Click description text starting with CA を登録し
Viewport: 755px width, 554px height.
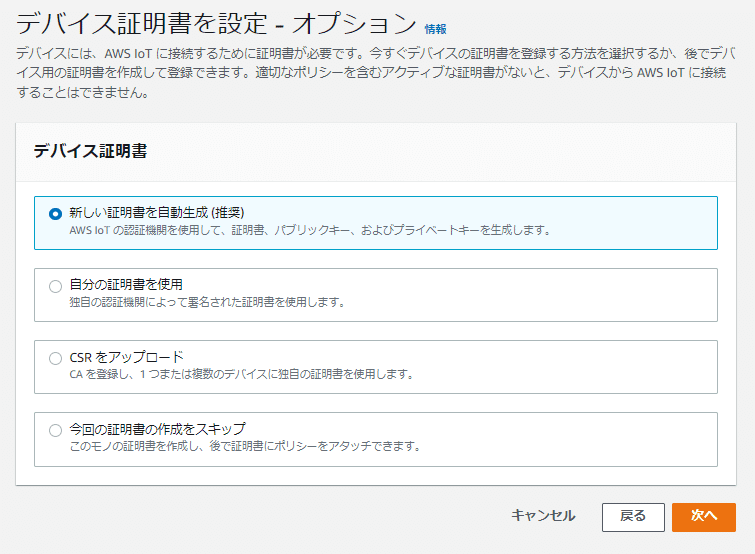242,374
